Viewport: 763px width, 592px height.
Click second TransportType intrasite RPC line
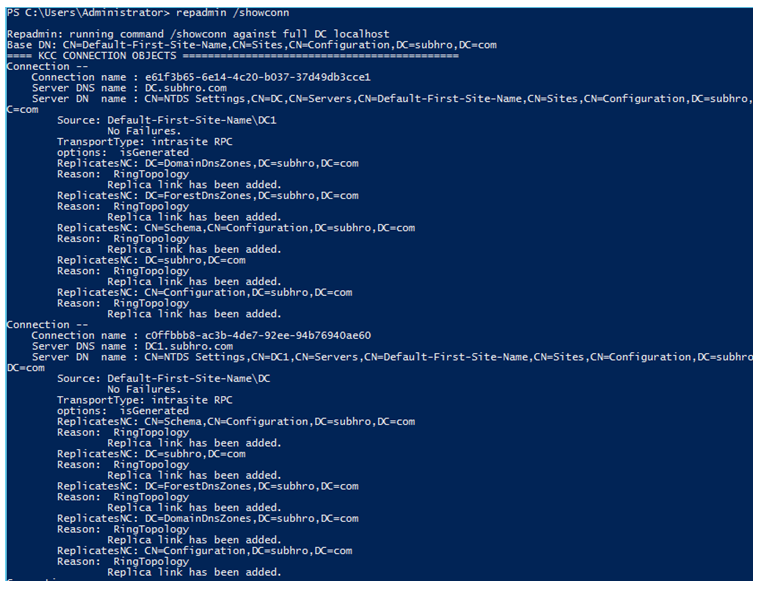click(x=145, y=400)
